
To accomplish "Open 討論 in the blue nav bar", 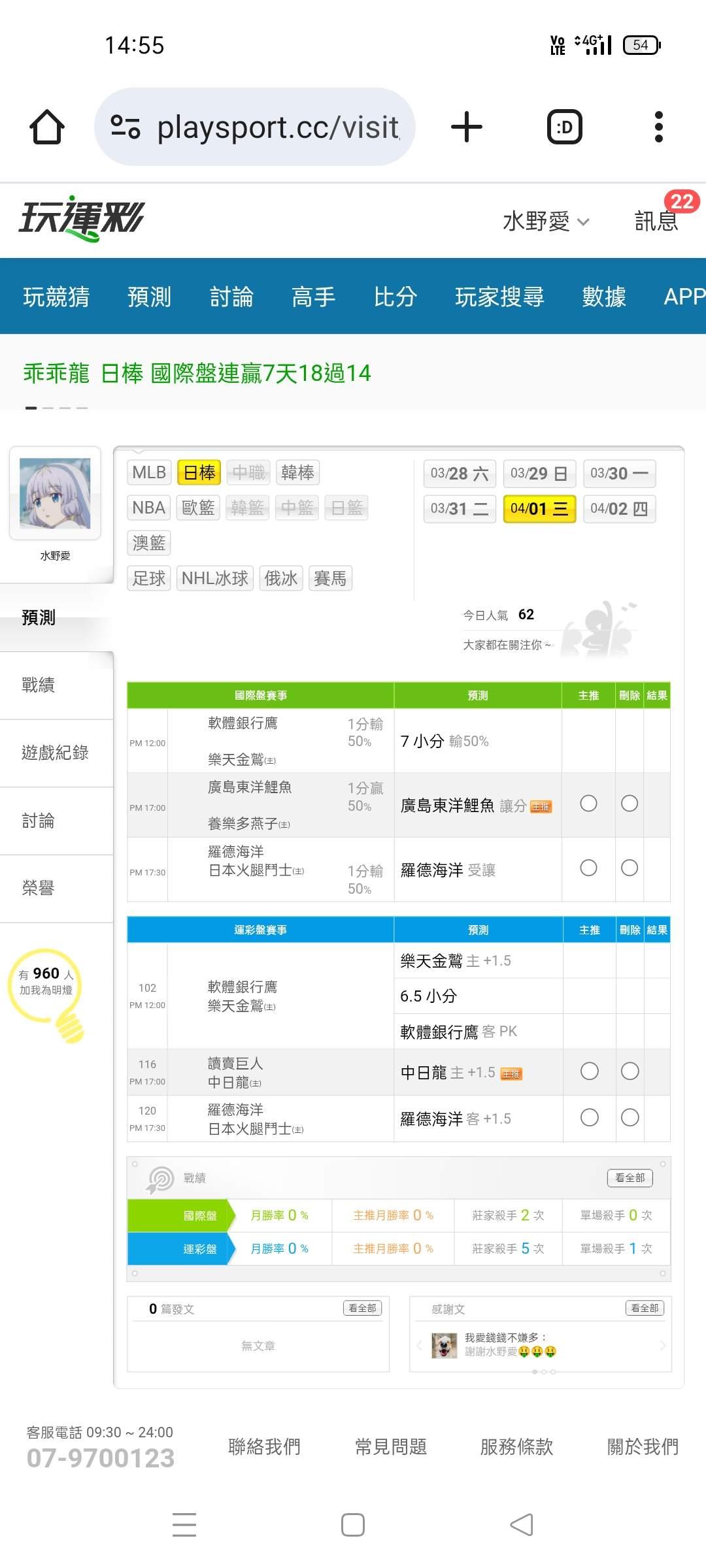I will (x=231, y=297).
